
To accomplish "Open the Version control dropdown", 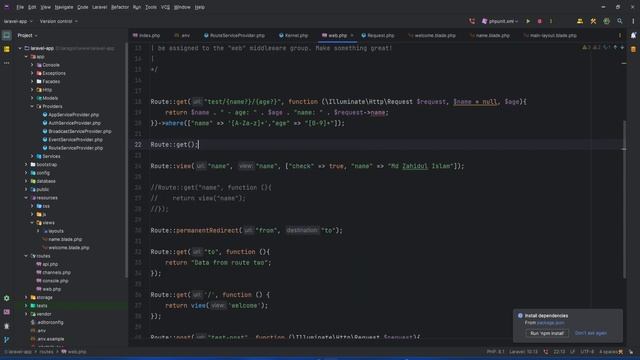I will 58,21.
